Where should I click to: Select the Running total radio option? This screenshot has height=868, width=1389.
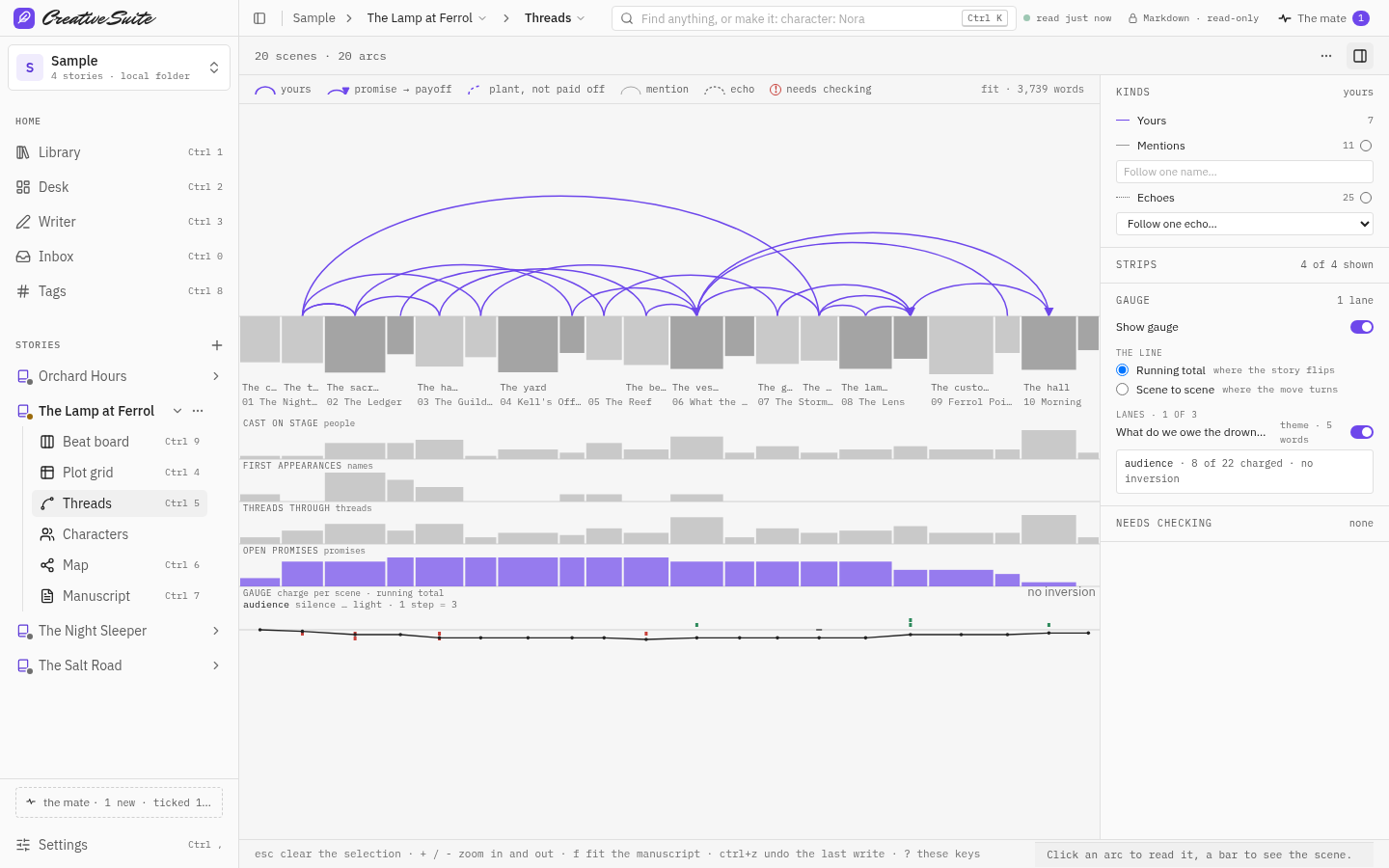[1122, 370]
